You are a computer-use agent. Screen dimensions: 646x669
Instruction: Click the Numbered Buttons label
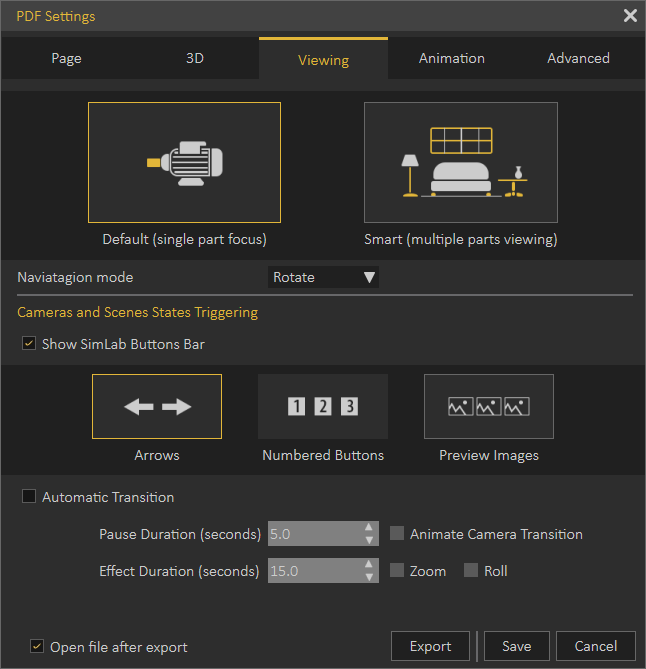click(x=323, y=455)
